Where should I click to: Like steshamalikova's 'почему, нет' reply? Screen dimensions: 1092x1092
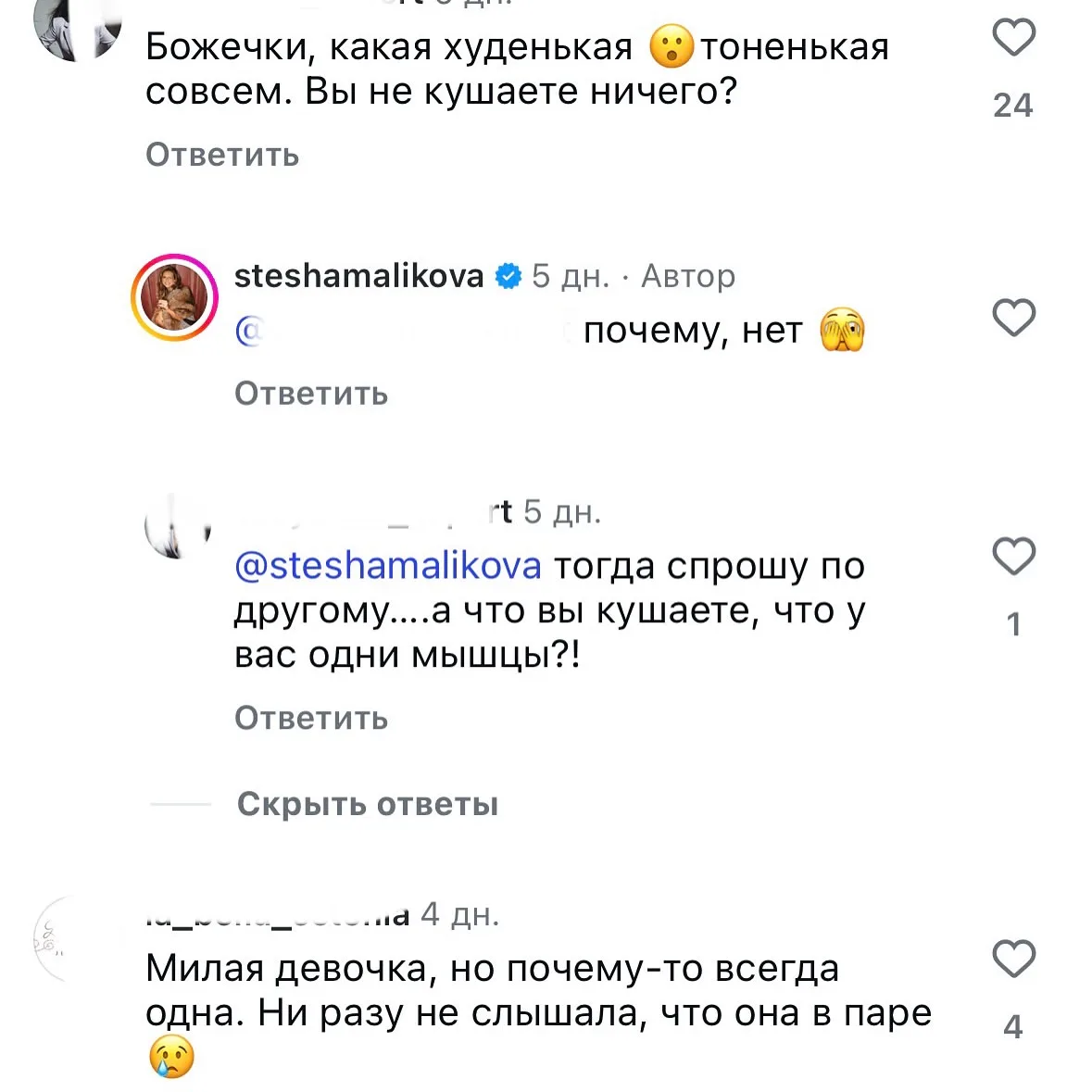(x=1013, y=318)
